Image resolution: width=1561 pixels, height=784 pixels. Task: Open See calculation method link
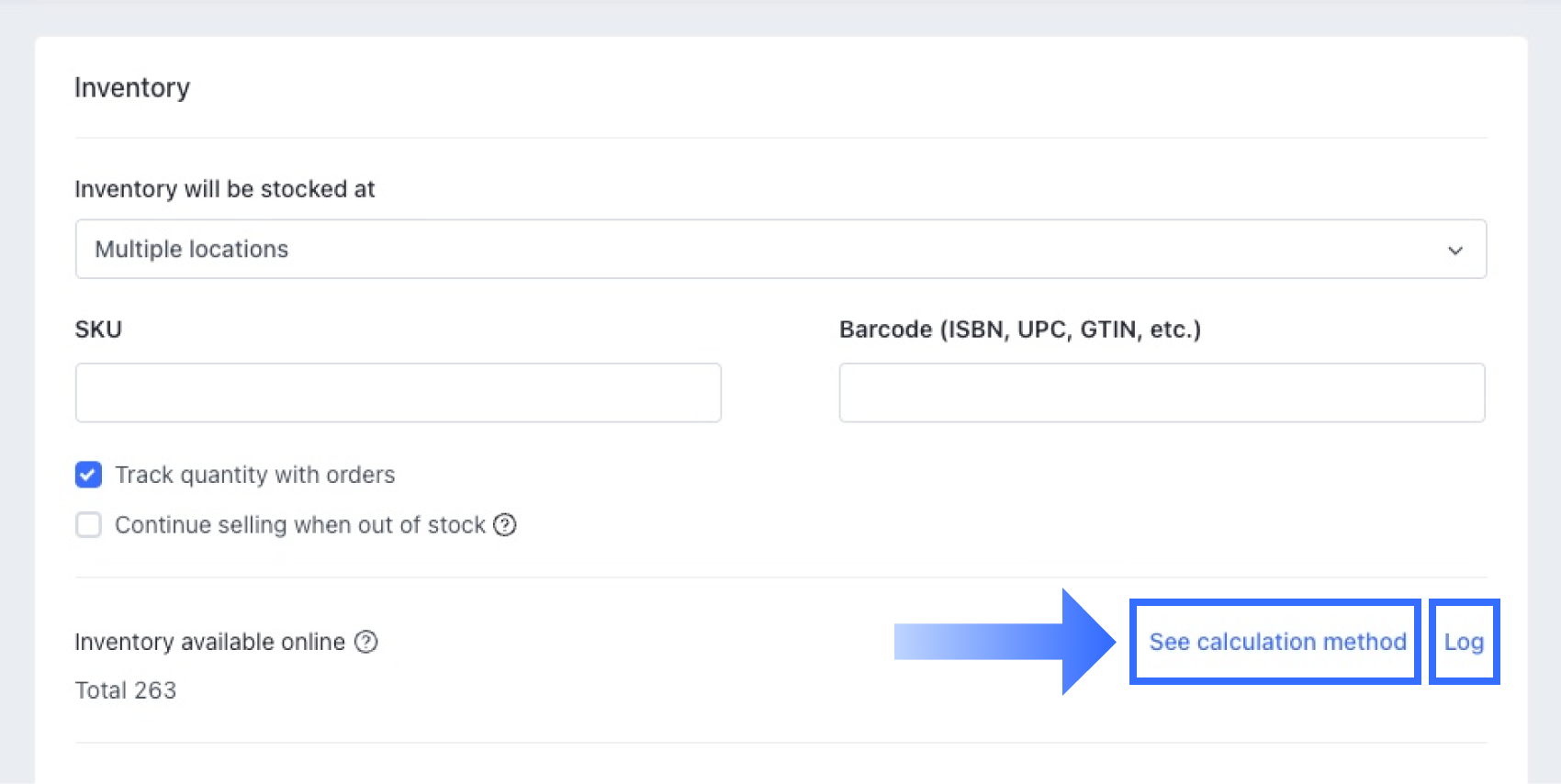[x=1277, y=642]
